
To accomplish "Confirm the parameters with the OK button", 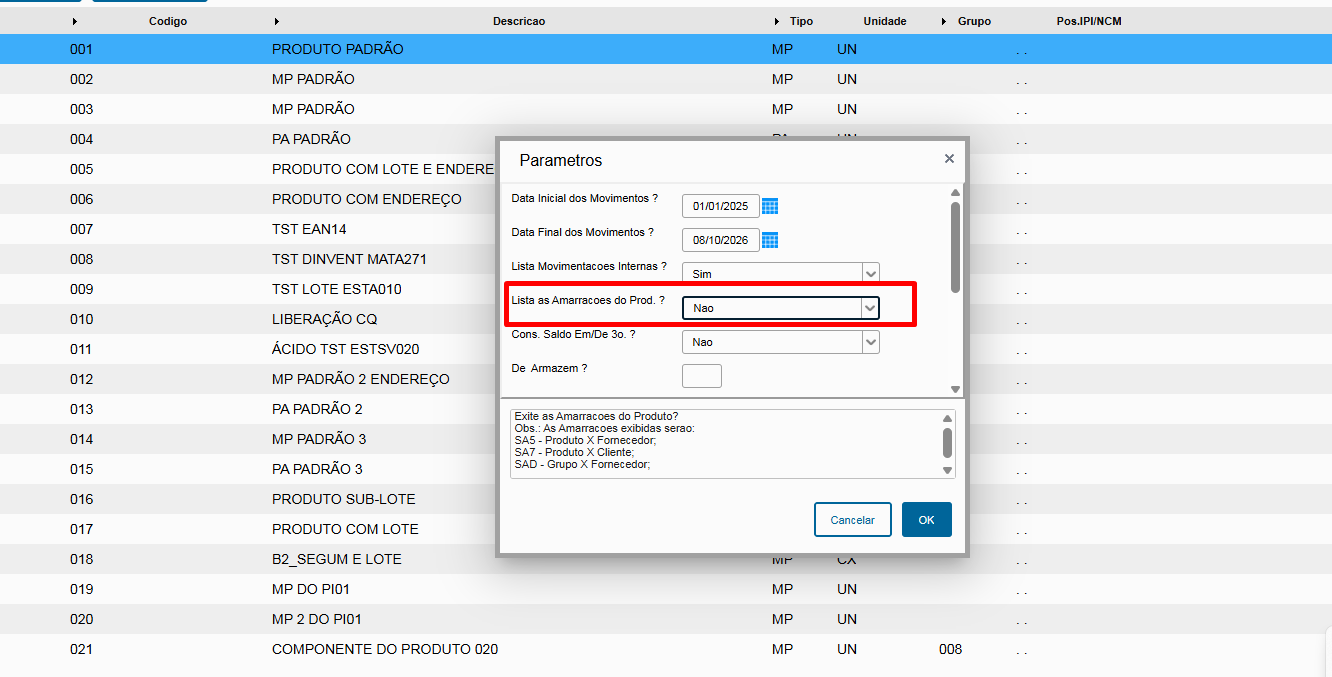I will tap(926, 520).
